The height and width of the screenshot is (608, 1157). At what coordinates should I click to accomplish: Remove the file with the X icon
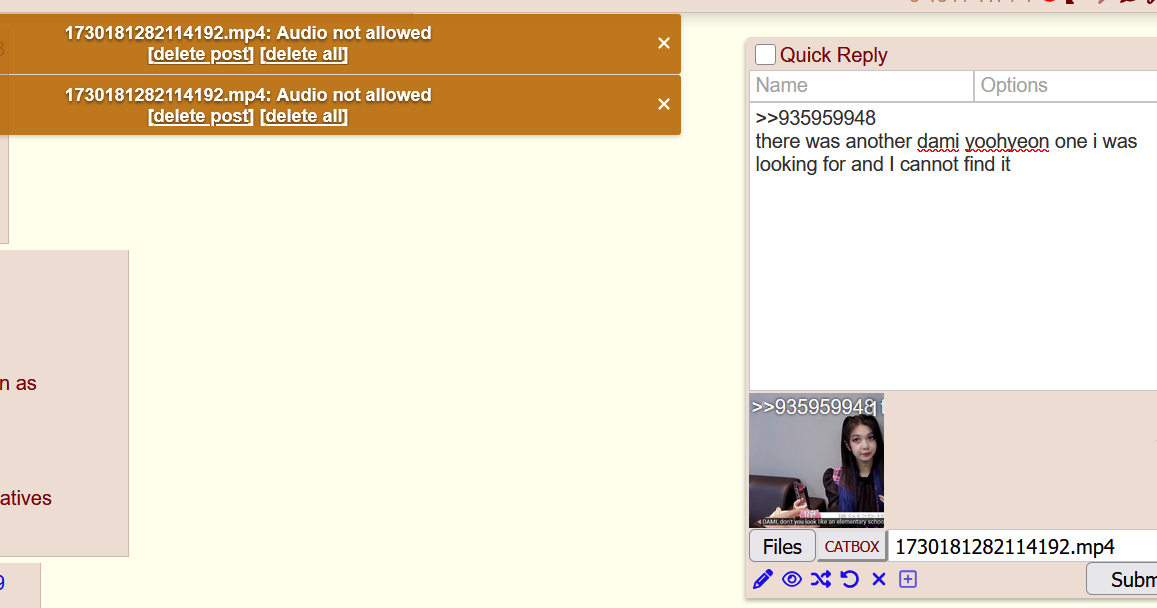tap(879, 579)
